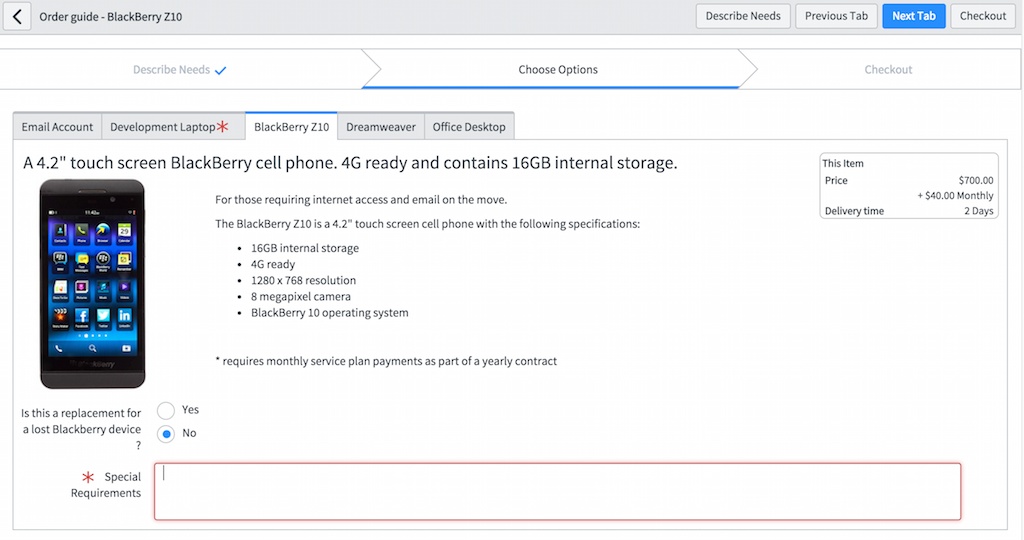The width and height of the screenshot is (1024, 540).
Task: Switch to BlackBerry Z10 tab
Action: (291, 127)
